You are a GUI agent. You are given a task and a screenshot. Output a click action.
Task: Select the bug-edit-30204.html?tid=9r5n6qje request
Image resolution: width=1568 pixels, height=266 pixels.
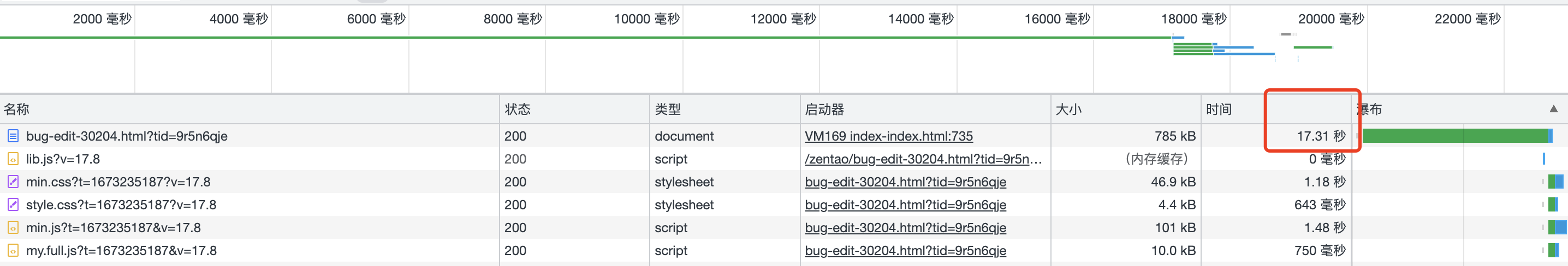tap(127, 136)
